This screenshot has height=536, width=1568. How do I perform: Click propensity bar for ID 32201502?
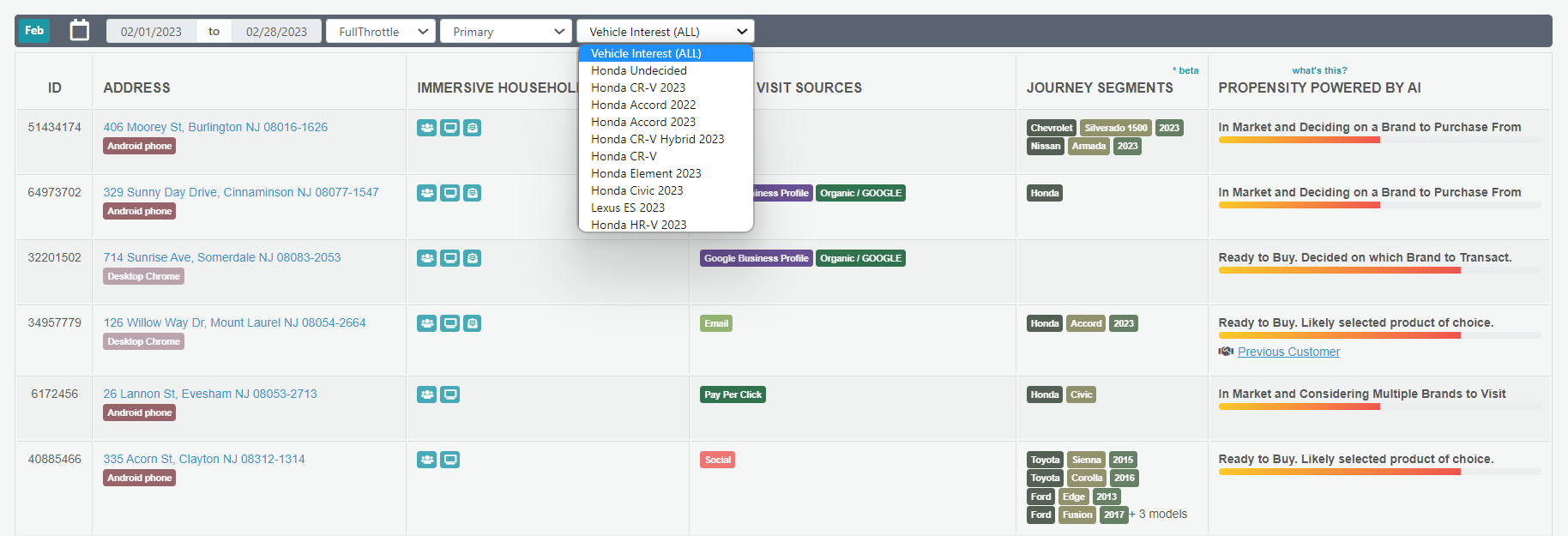(x=1339, y=270)
